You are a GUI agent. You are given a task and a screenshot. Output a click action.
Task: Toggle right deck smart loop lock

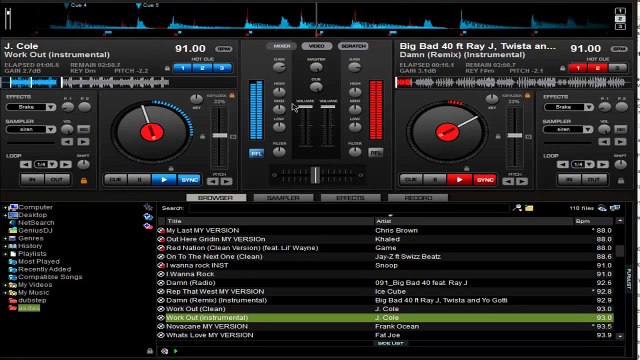tap(621, 180)
